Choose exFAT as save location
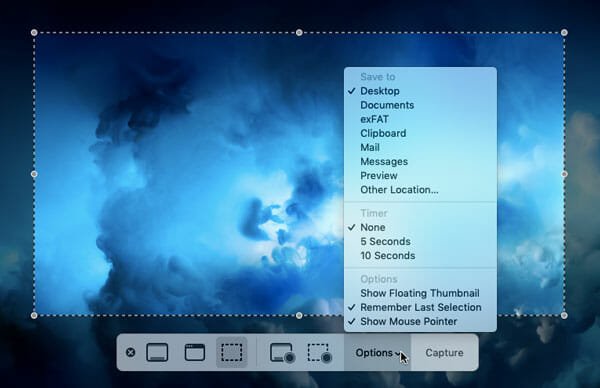Viewport: 600px width, 388px height. click(420, 119)
